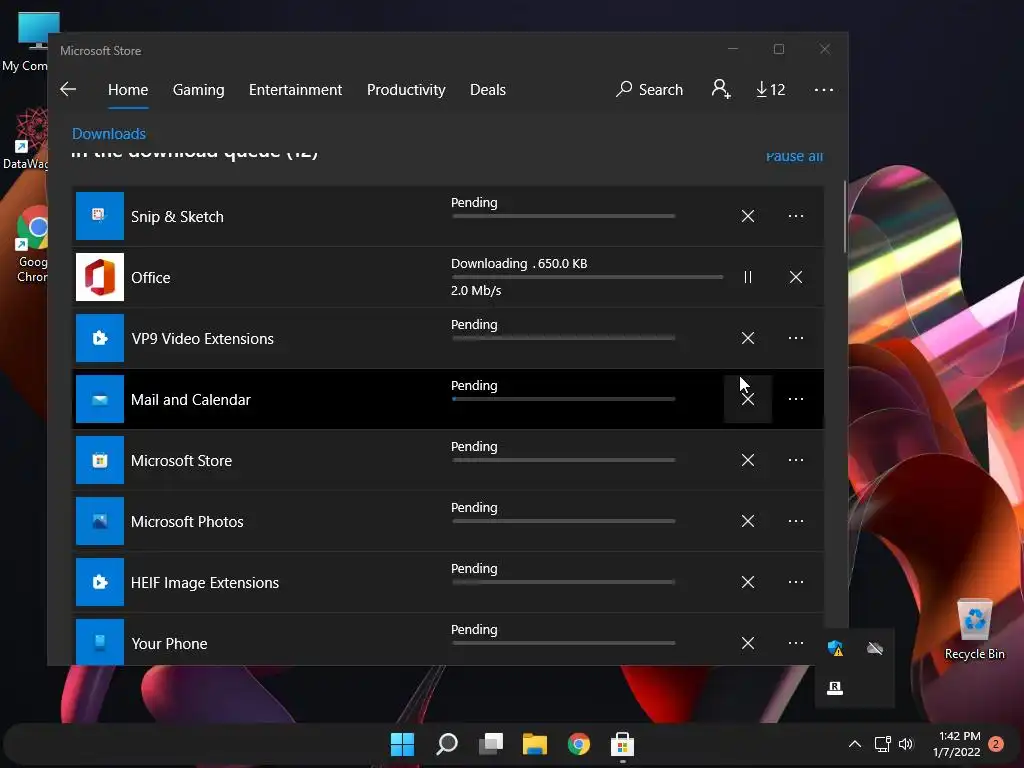Go back with the arrow button

pos(68,89)
